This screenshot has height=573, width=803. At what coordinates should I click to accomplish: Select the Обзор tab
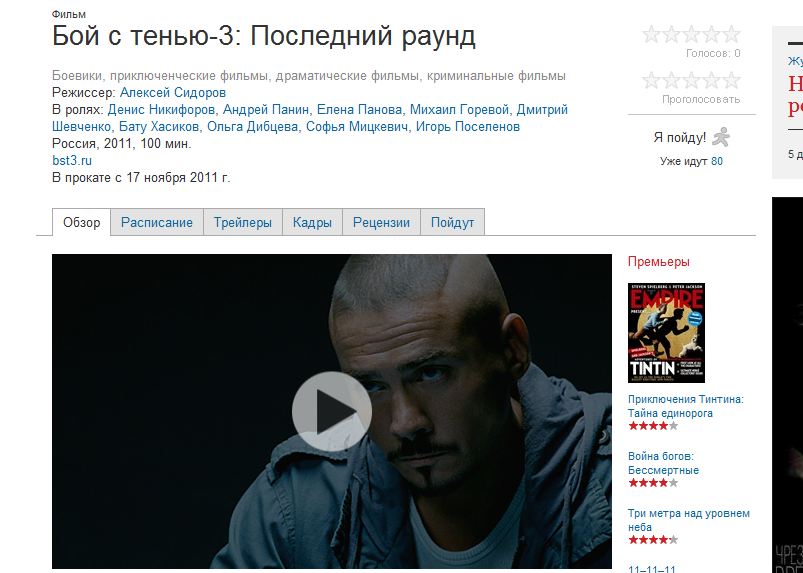tap(81, 223)
